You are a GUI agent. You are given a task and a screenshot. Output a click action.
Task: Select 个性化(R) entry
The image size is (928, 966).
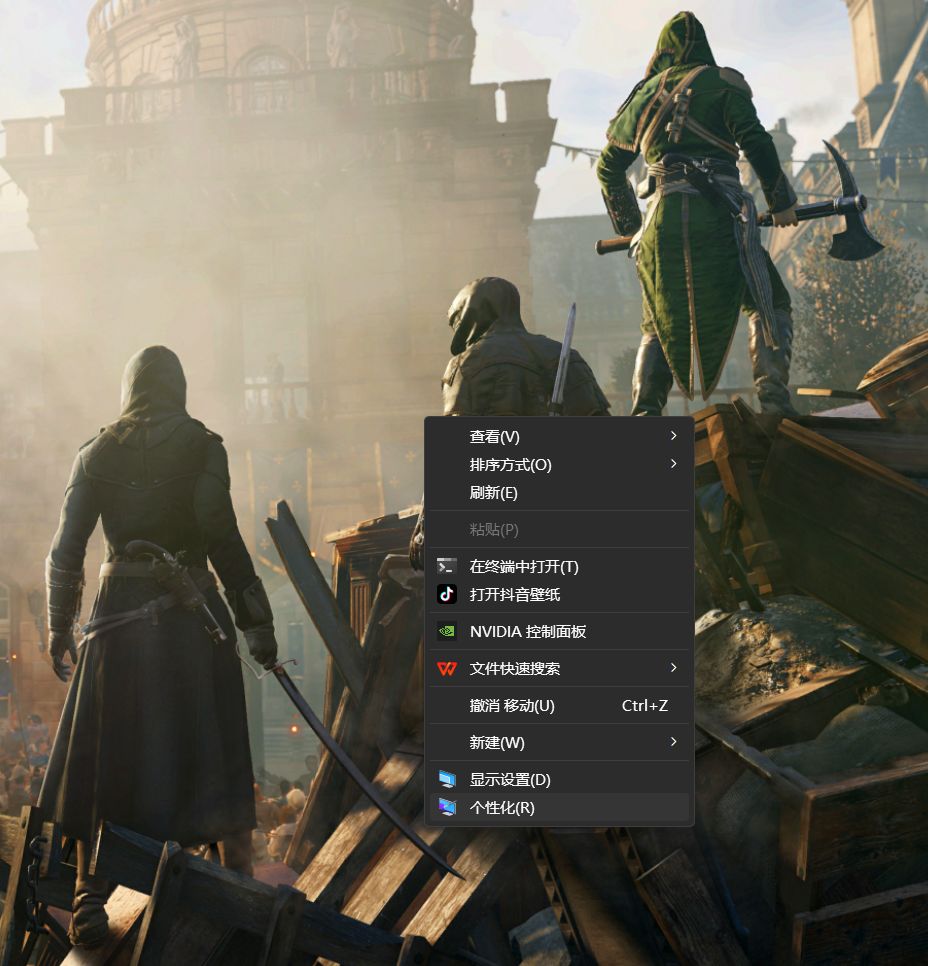click(x=559, y=808)
